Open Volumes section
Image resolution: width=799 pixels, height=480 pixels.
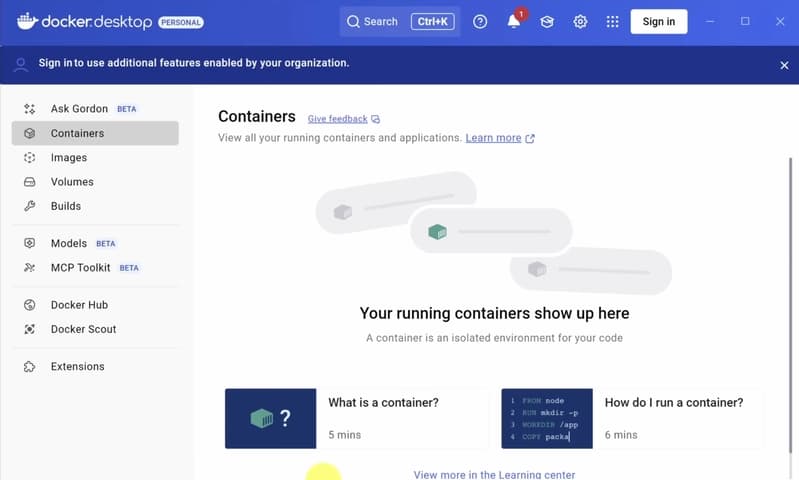(x=95, y=182)
